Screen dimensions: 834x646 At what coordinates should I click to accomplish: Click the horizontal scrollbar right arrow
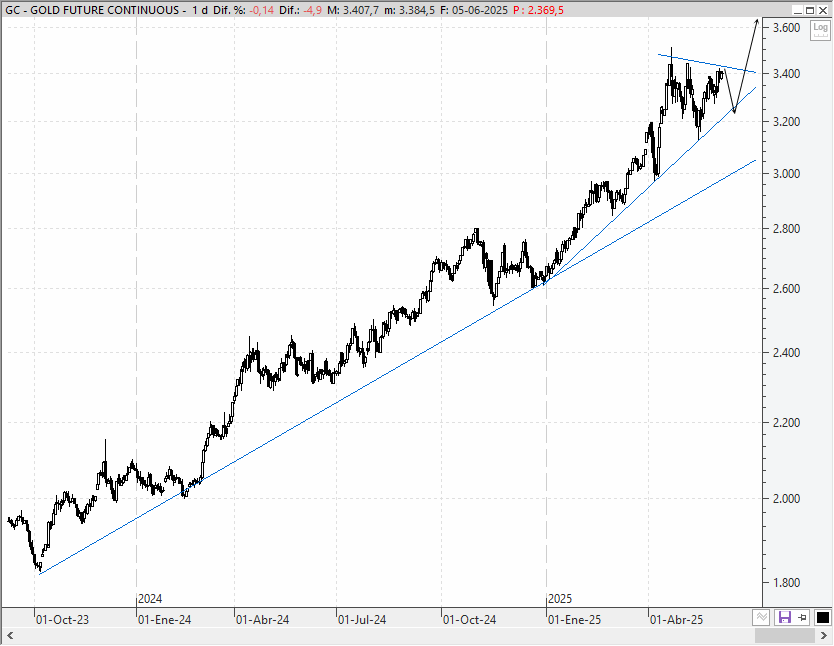point(824,636)
